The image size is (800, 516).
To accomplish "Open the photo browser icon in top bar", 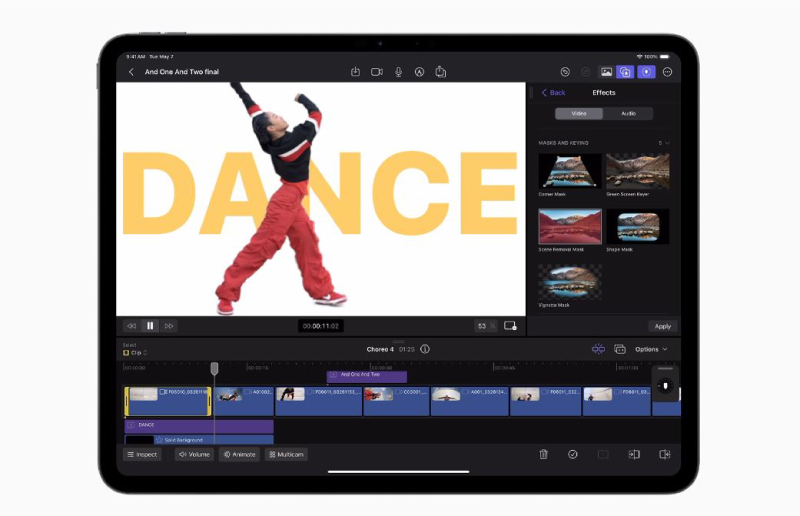I will (x=606, y=72).
